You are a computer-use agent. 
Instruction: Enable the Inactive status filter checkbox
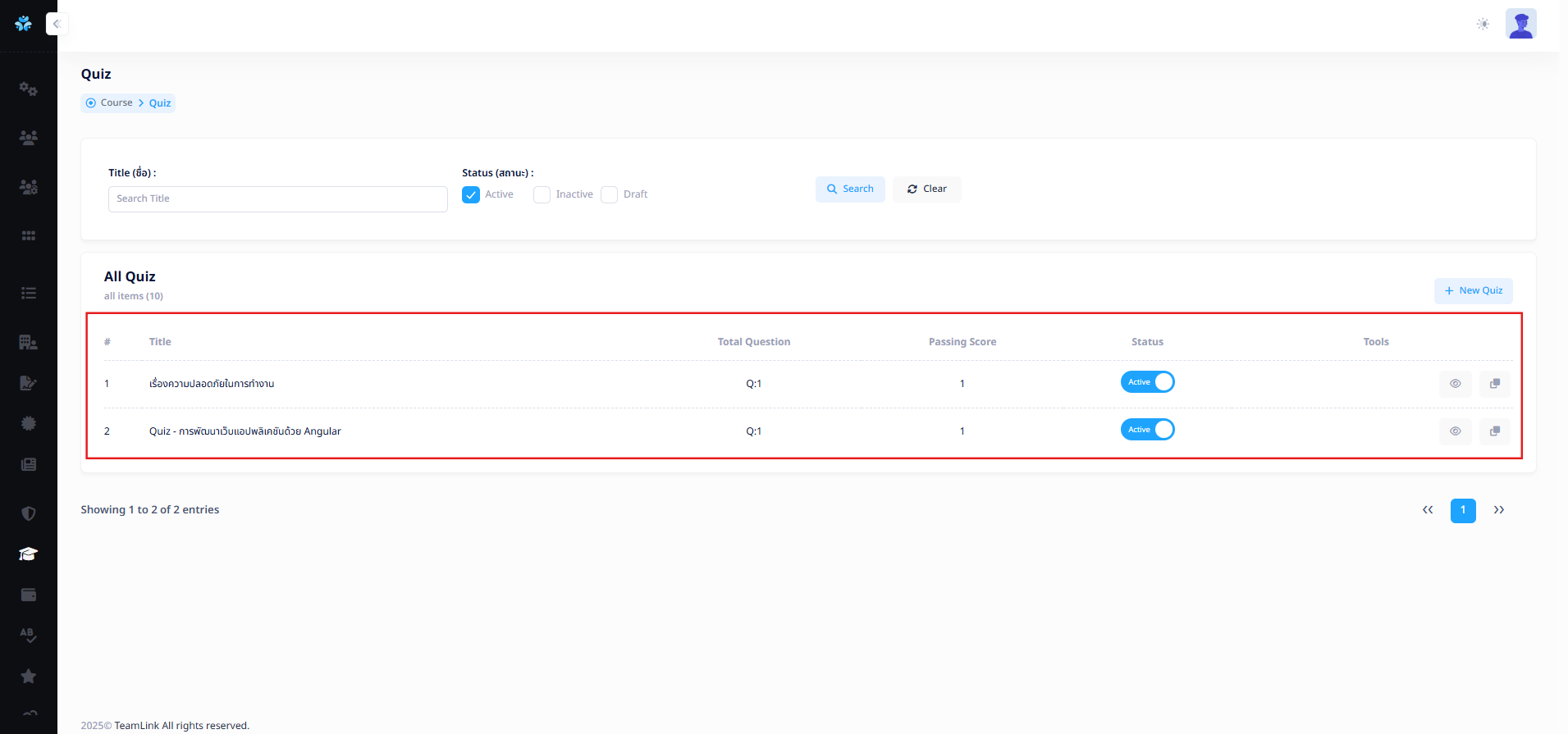click(542, 195)
